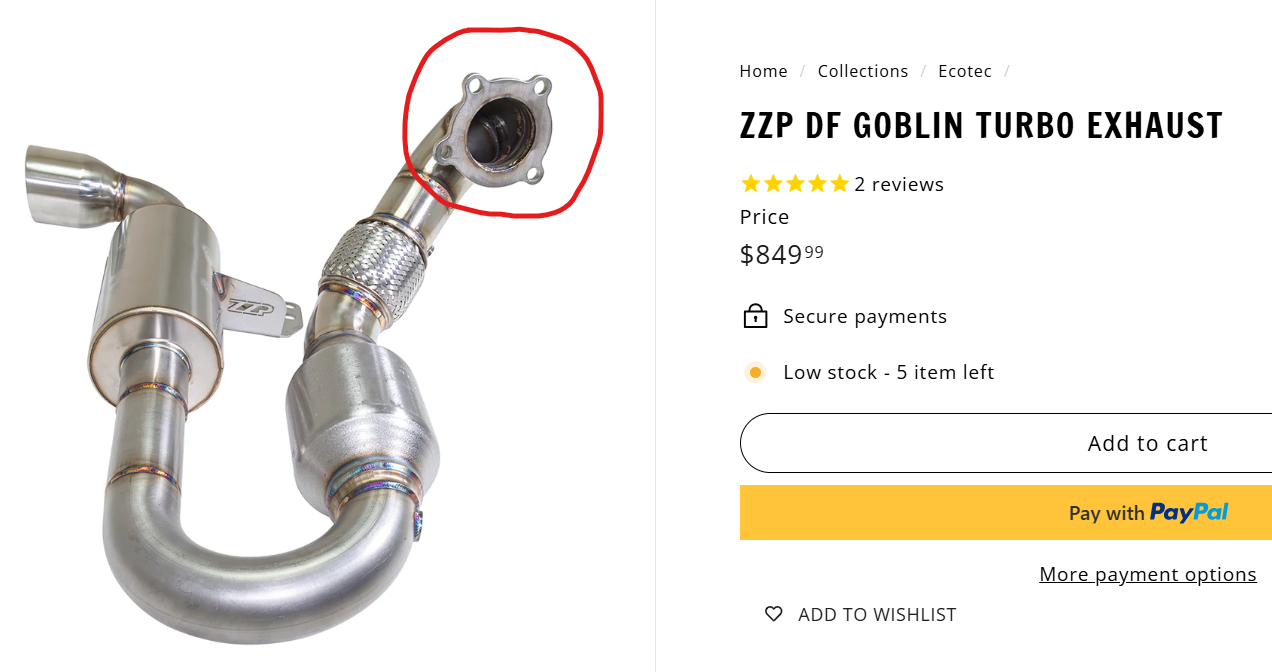Open Ecotec breadcrumb link
This screenshot has height=672, width=1272.
[x=965, y=71]
